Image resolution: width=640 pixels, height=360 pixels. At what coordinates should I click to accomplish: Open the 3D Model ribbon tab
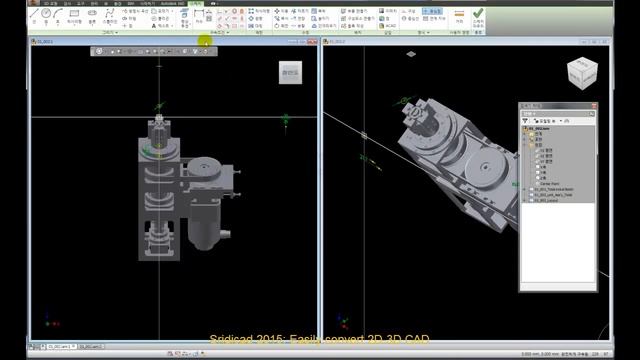tap(51, 4)
